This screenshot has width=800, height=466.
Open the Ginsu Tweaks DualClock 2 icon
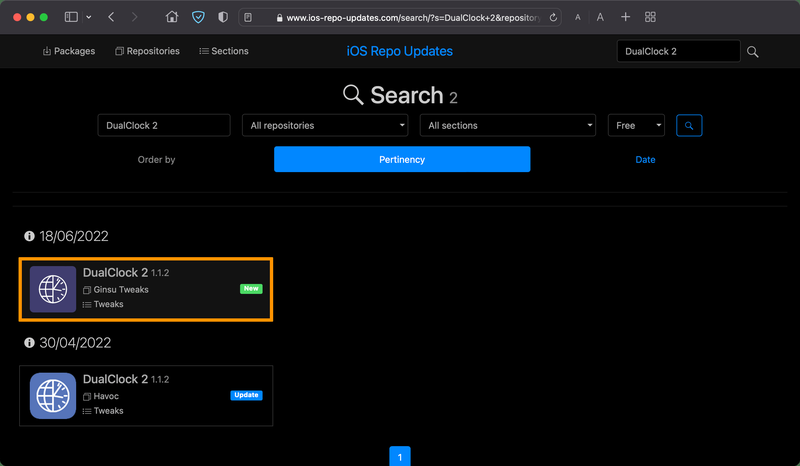pyautogui.click(x=53, y=289)
